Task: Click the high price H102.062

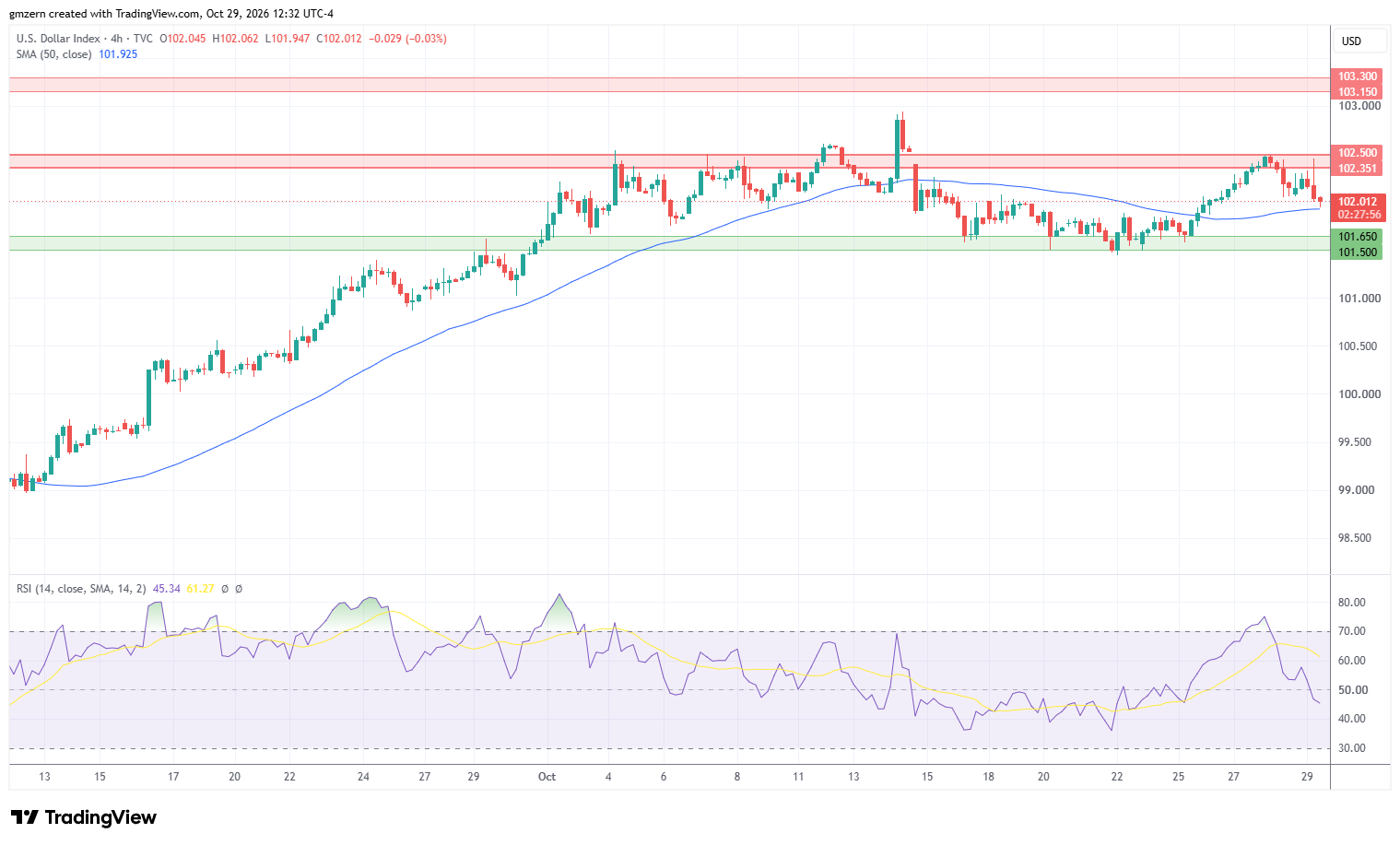Action: pos(235,39)
